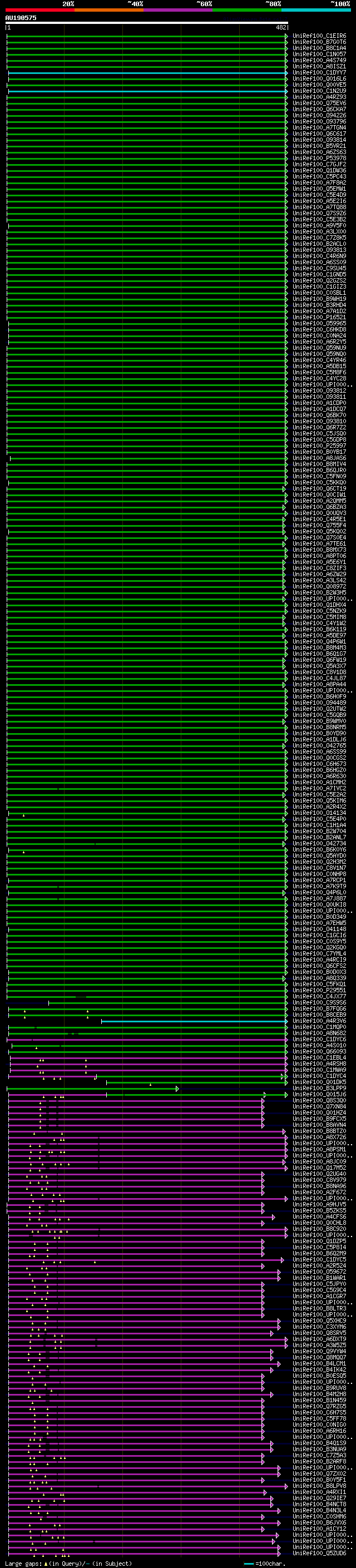Click the cyan alignment bar for UniRef100_A4R3V6
Viewport: 356px width, 1568px height.
[194, 1021]
